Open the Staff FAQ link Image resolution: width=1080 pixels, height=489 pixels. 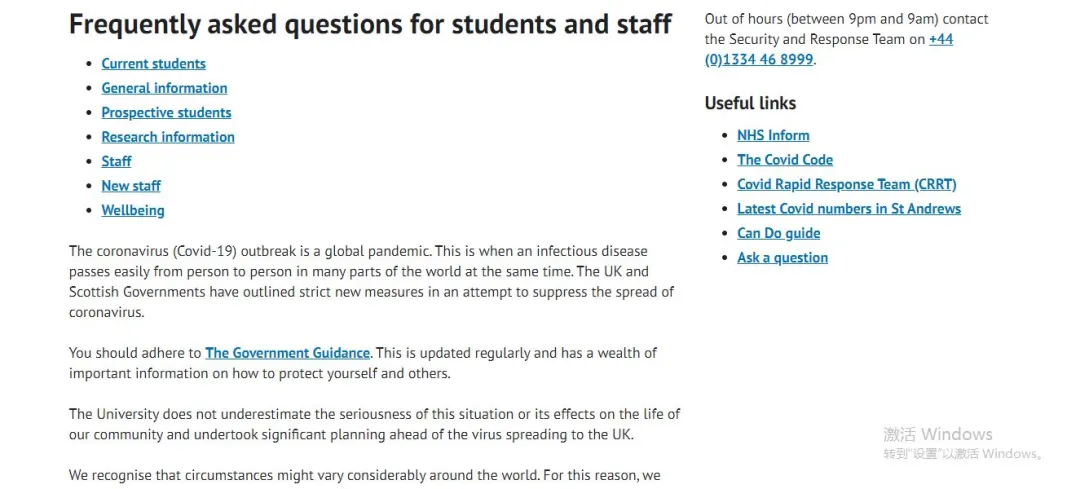point(116,161)
